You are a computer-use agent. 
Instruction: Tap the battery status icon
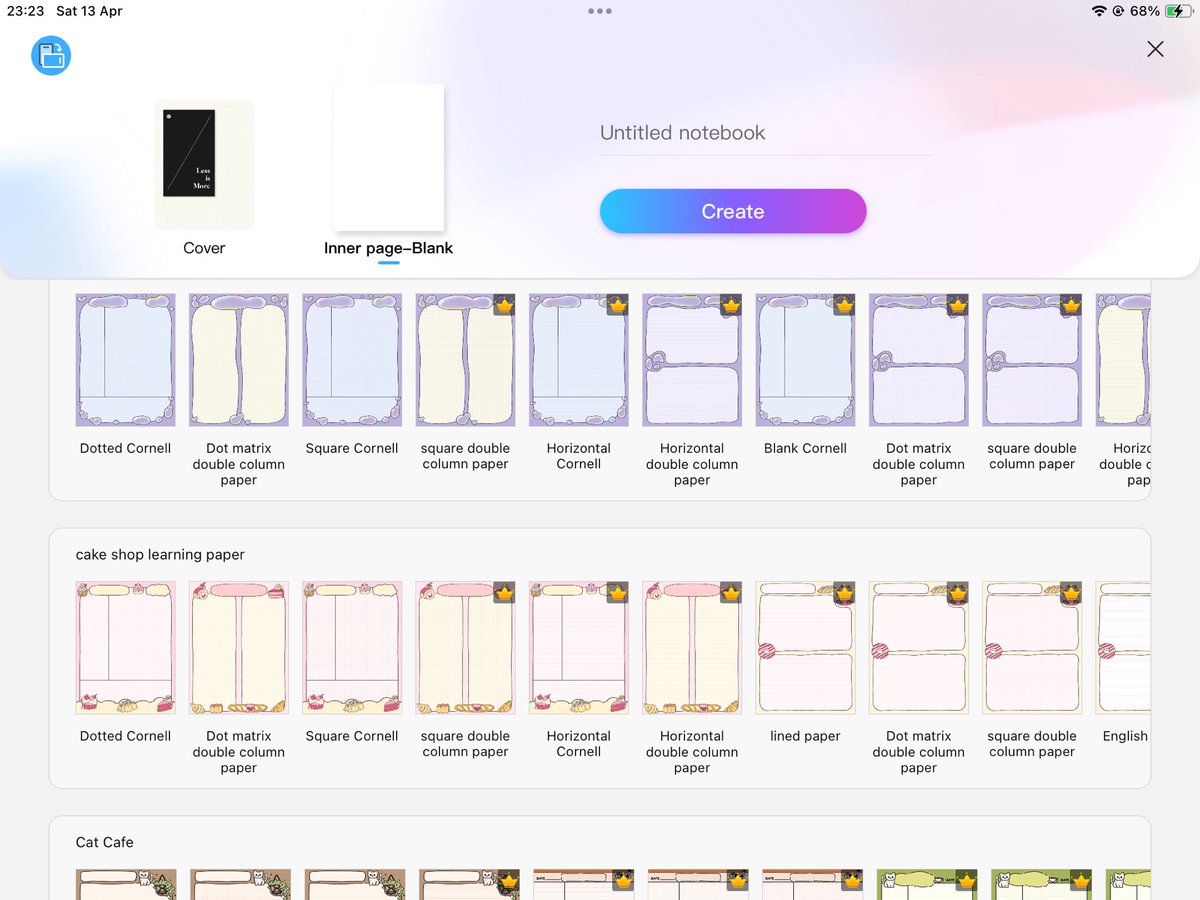click(1178, 11)
